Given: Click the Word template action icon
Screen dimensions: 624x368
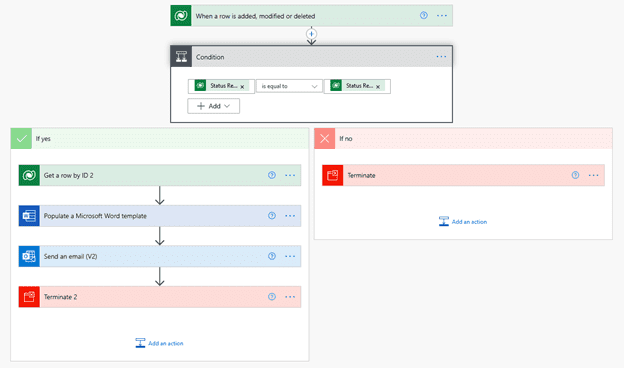Looking at the screenshot, I should (x=29, y=216).
